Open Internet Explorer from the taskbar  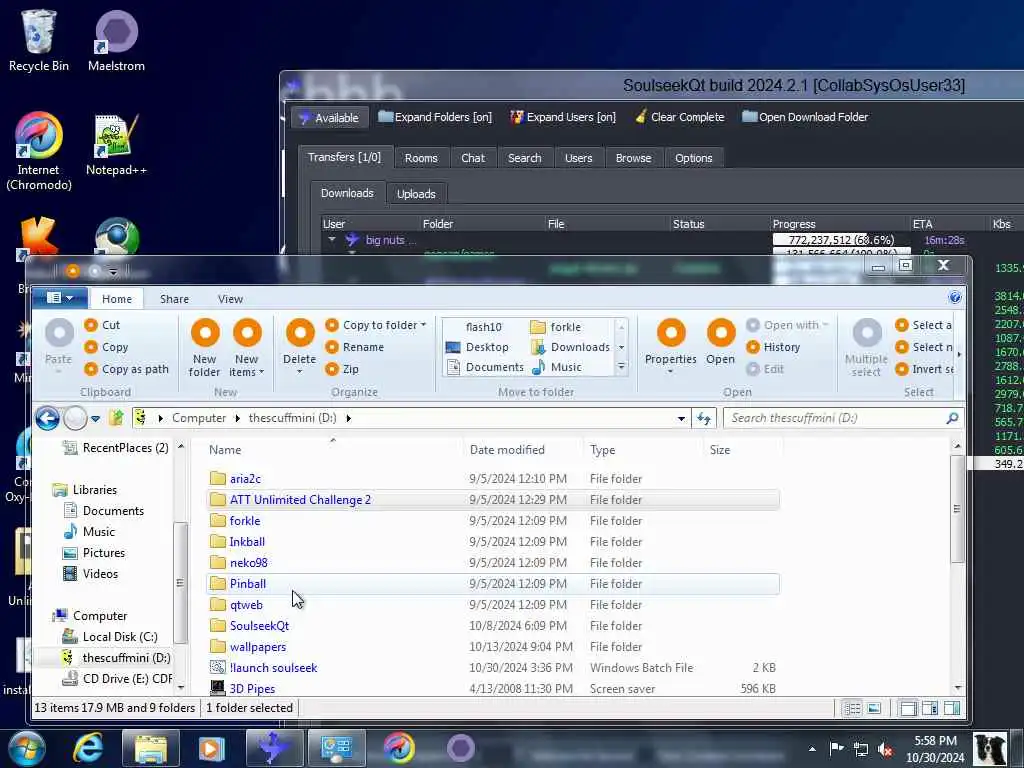coord(88,748)
